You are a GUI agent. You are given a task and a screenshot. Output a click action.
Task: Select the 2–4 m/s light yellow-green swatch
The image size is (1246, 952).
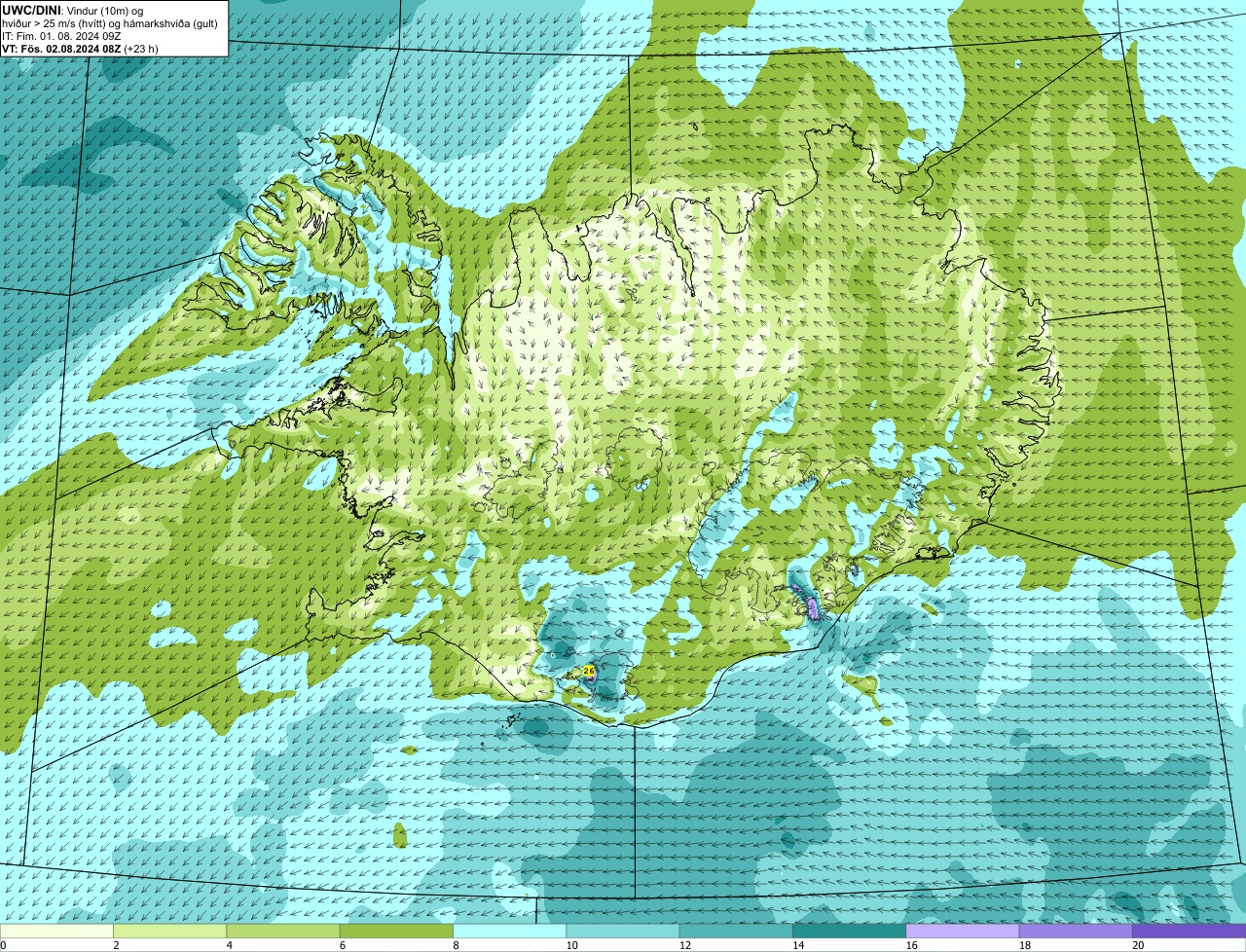click(x=169, y=932)
